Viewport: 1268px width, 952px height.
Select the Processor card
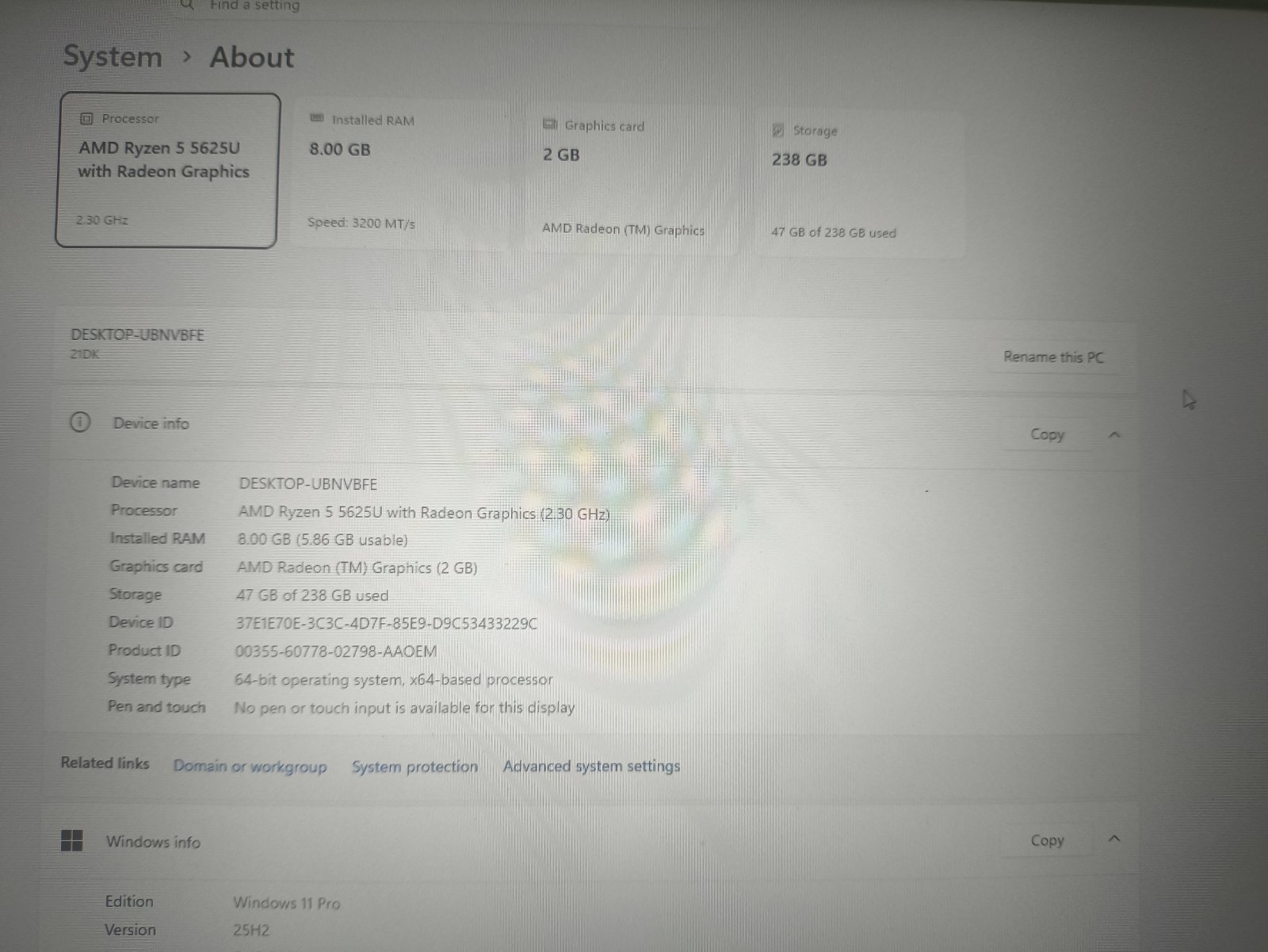pos(167,170)
